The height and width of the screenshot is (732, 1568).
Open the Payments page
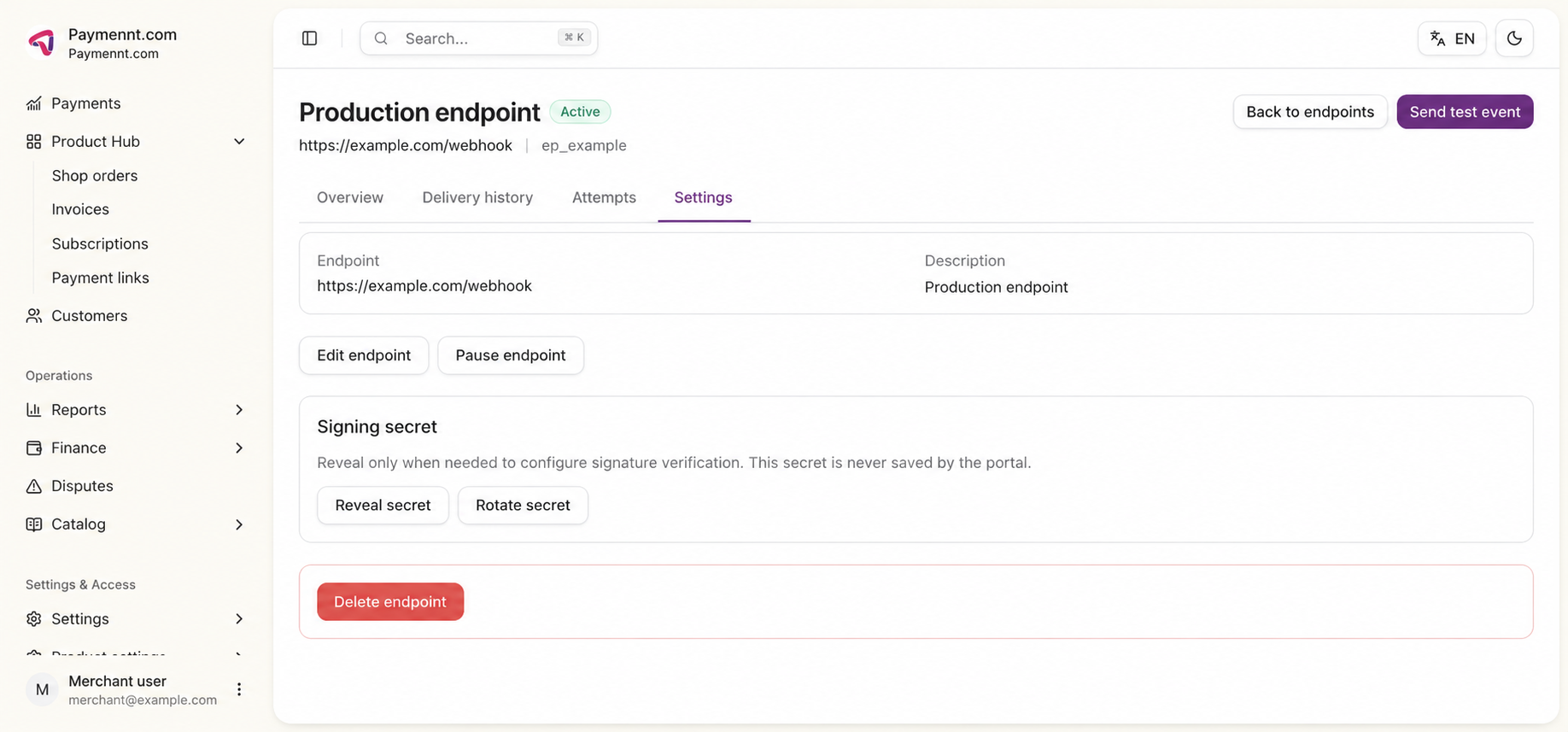[x=86, y=103]
